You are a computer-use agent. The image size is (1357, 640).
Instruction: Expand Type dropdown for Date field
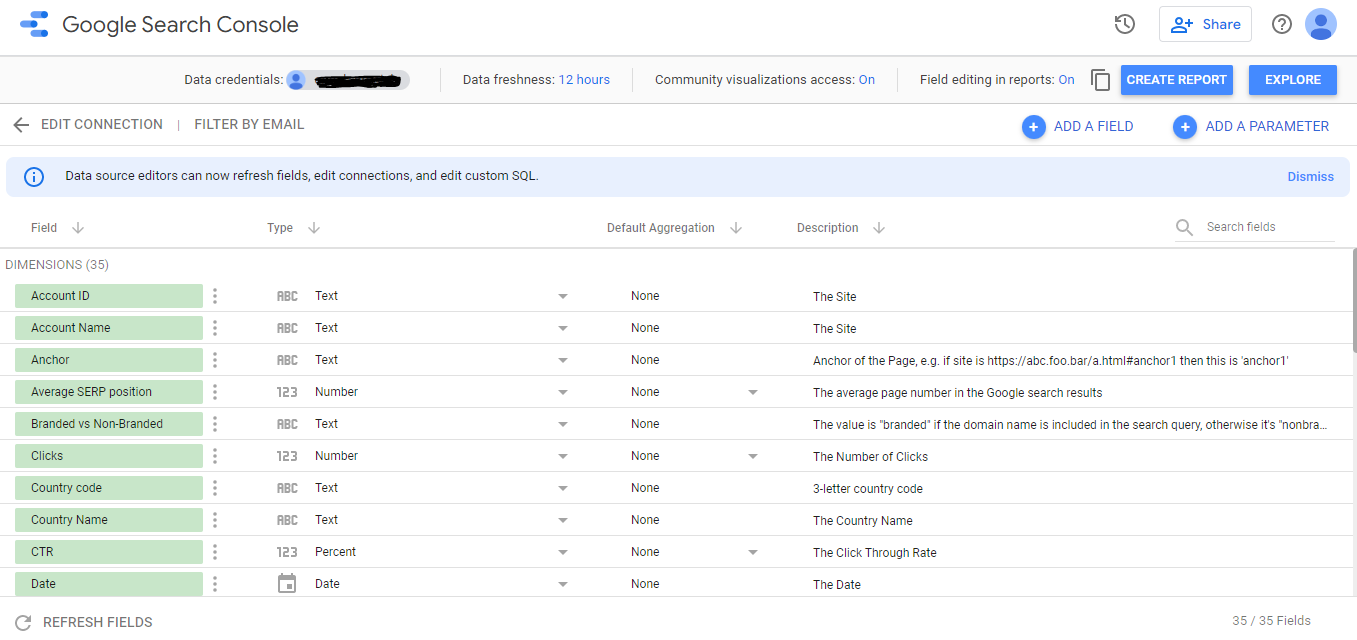563,584
